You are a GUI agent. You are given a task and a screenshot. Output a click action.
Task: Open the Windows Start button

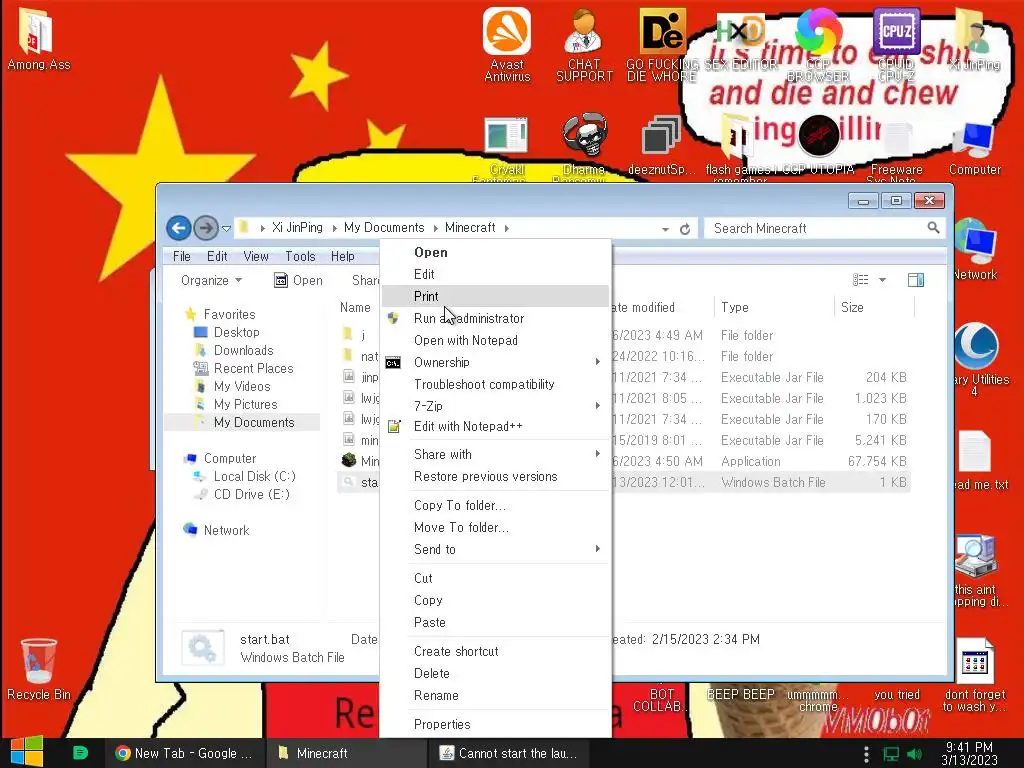(26, 752)
